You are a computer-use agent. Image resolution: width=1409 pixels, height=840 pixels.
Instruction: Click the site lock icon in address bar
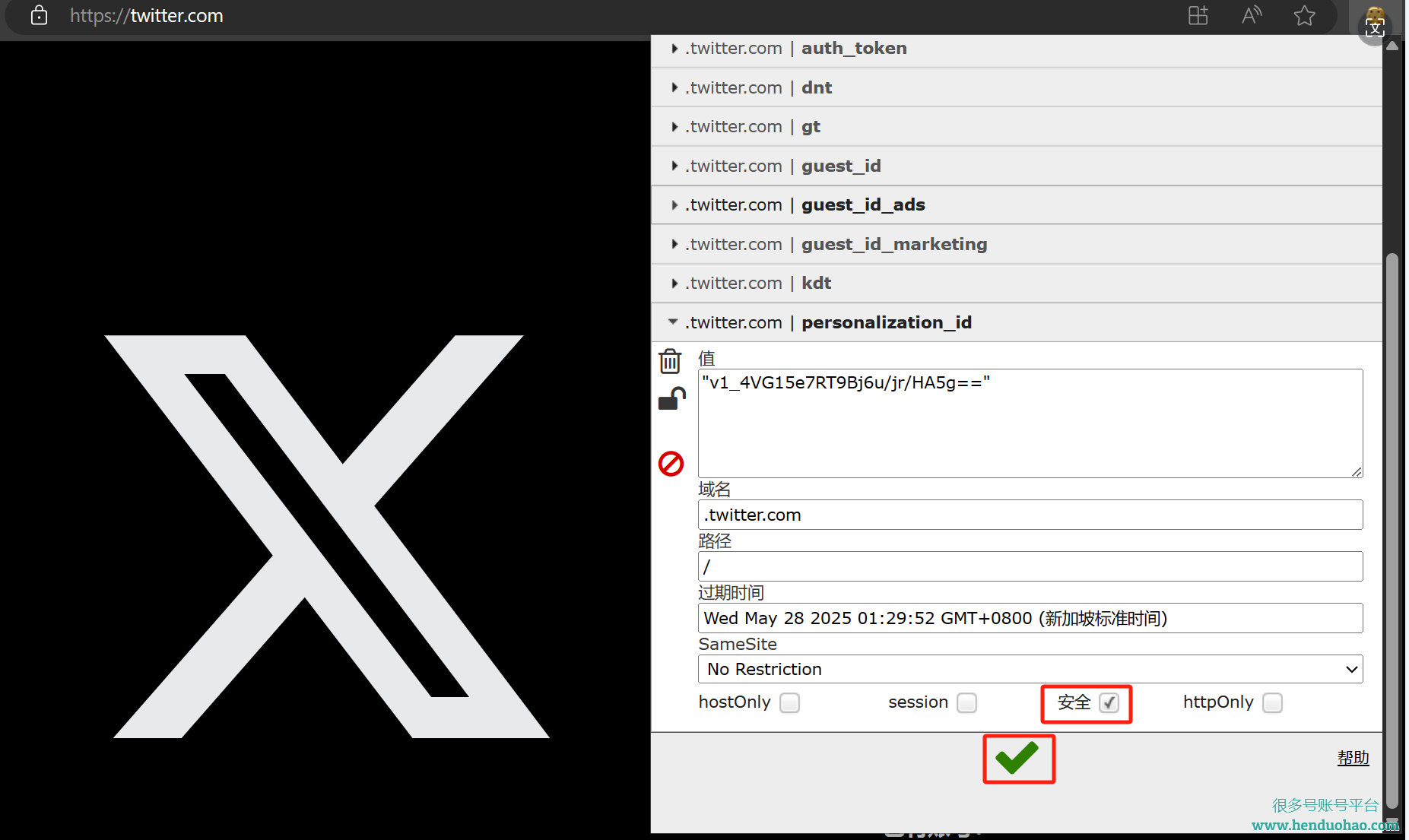[x=39, y=16]
